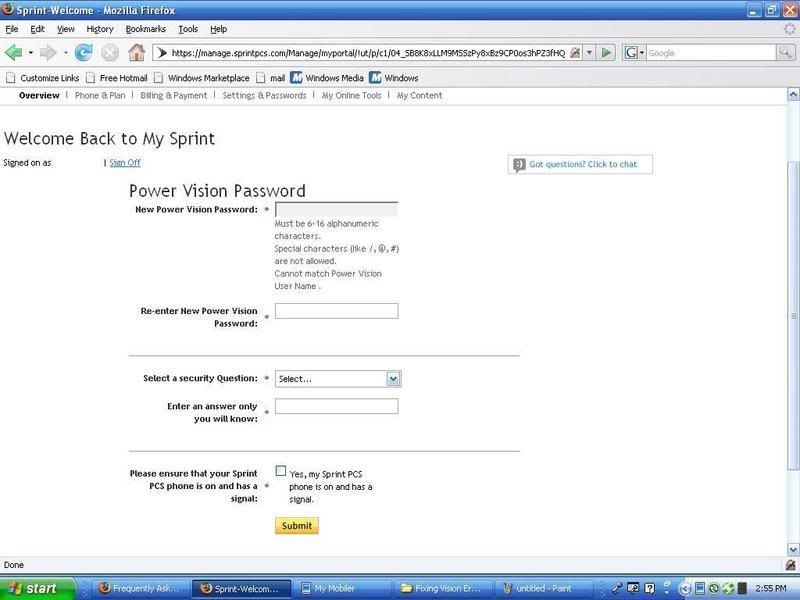Switch to the Settings & Passwords tab

264,95
